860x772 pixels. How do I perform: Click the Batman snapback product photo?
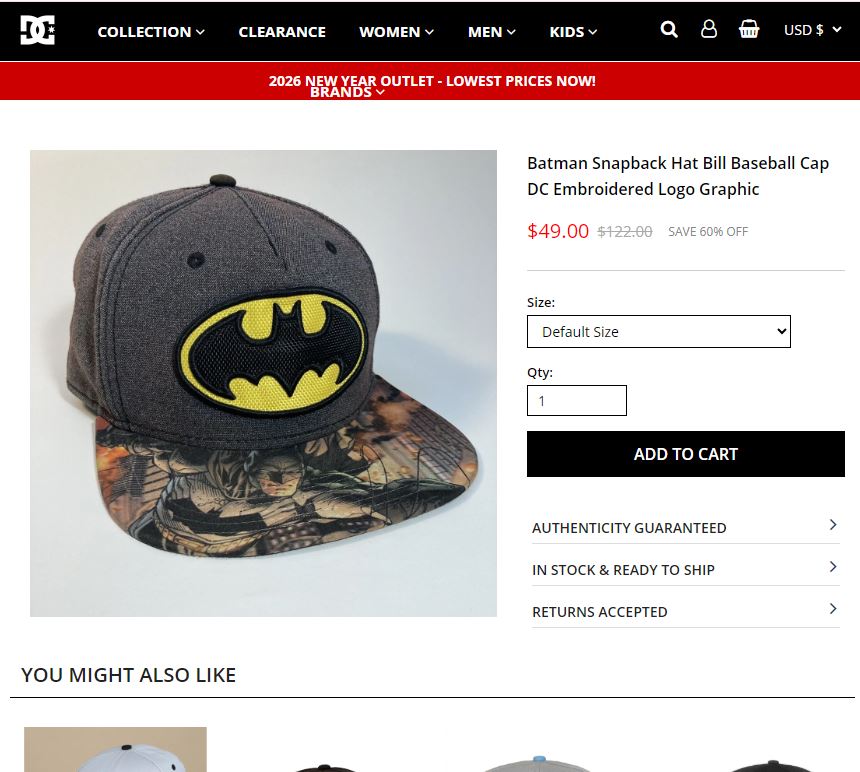click(x=263, y=383)
